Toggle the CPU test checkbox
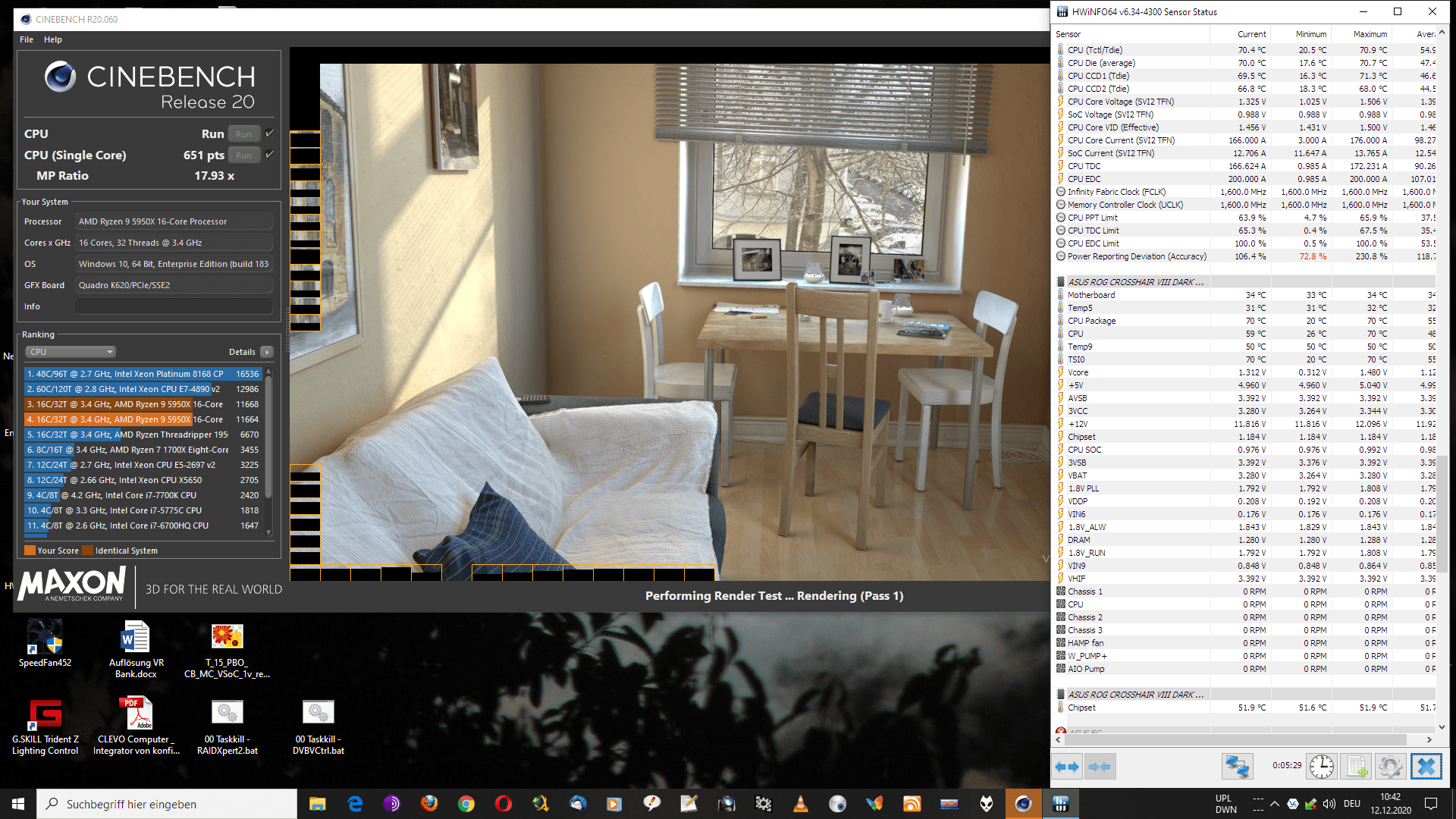 pos(269,133)
